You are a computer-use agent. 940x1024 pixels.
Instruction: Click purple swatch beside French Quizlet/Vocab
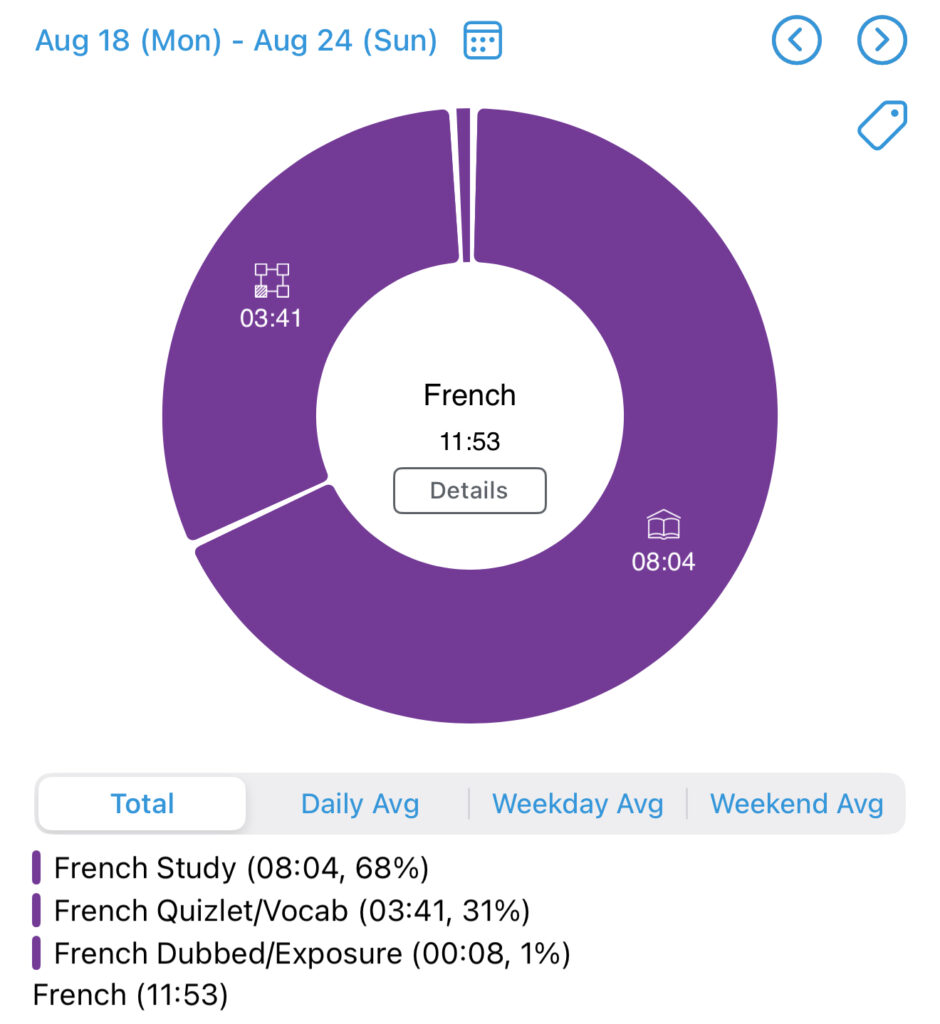(x=37, y=911)
